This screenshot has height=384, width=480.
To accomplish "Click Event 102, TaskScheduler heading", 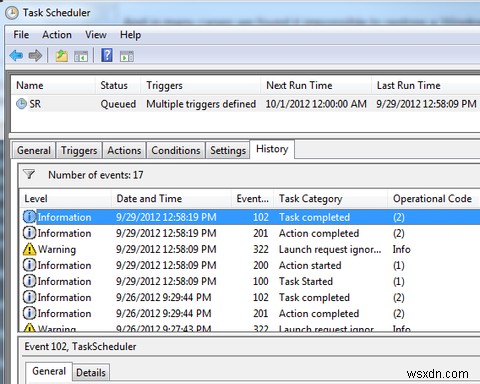I will click(80, 346).
